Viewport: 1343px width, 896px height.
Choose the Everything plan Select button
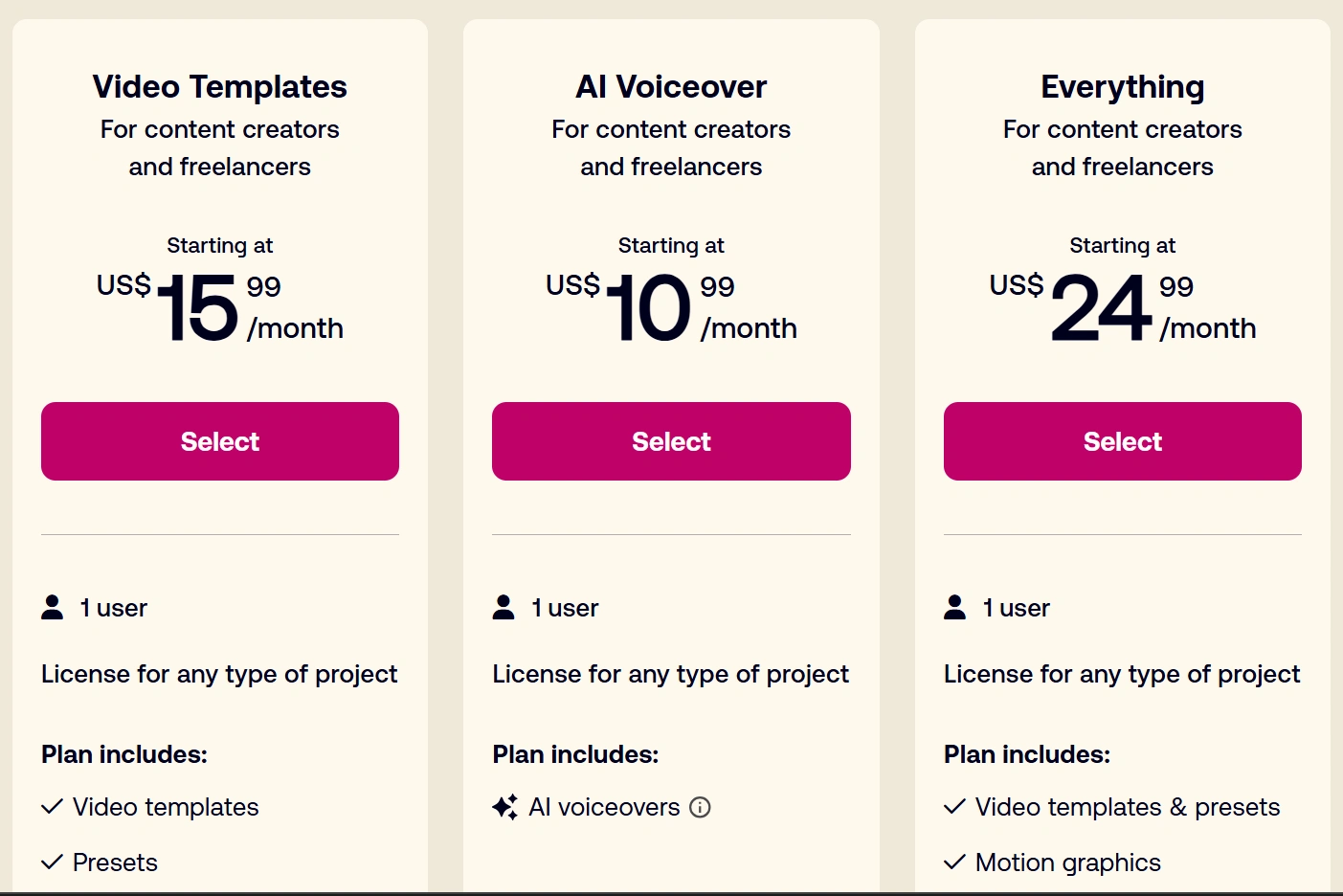coord(1122,441)
